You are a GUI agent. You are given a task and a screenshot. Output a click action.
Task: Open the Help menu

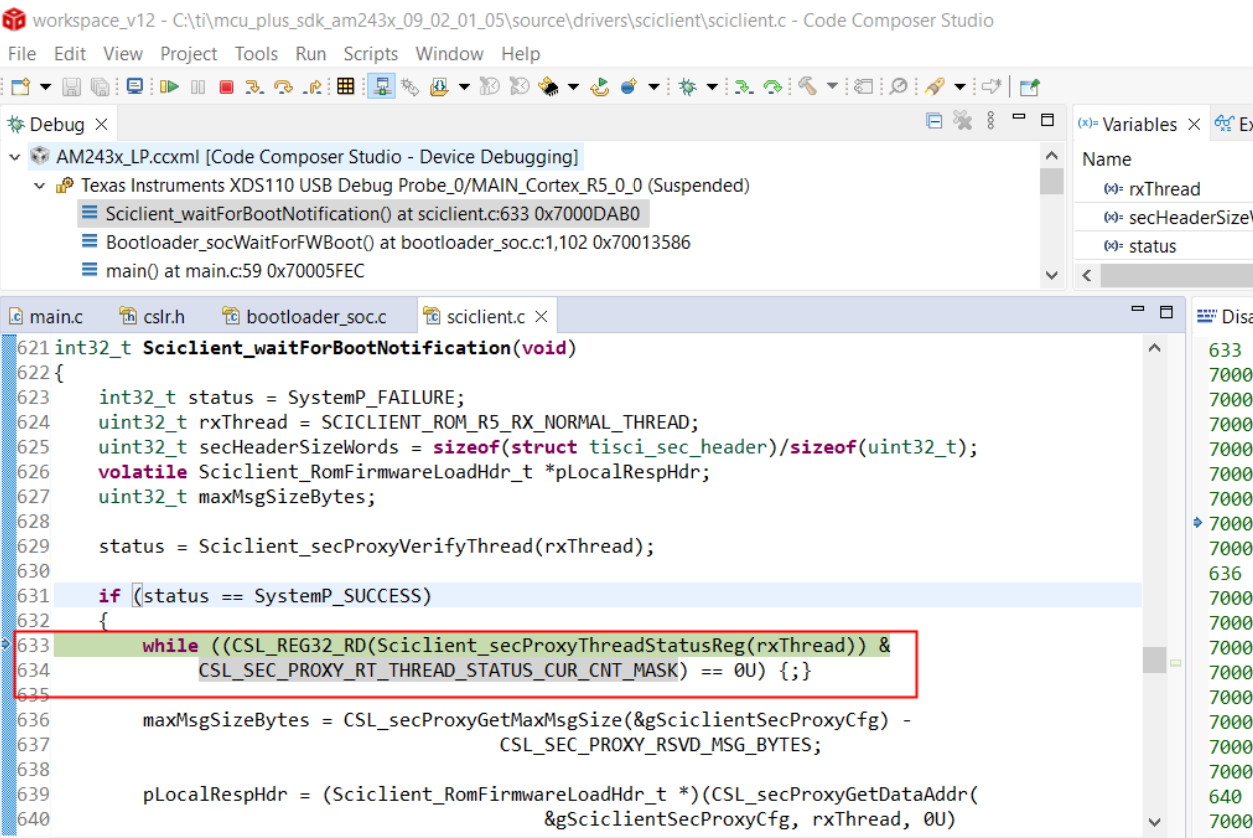point(521,53)
